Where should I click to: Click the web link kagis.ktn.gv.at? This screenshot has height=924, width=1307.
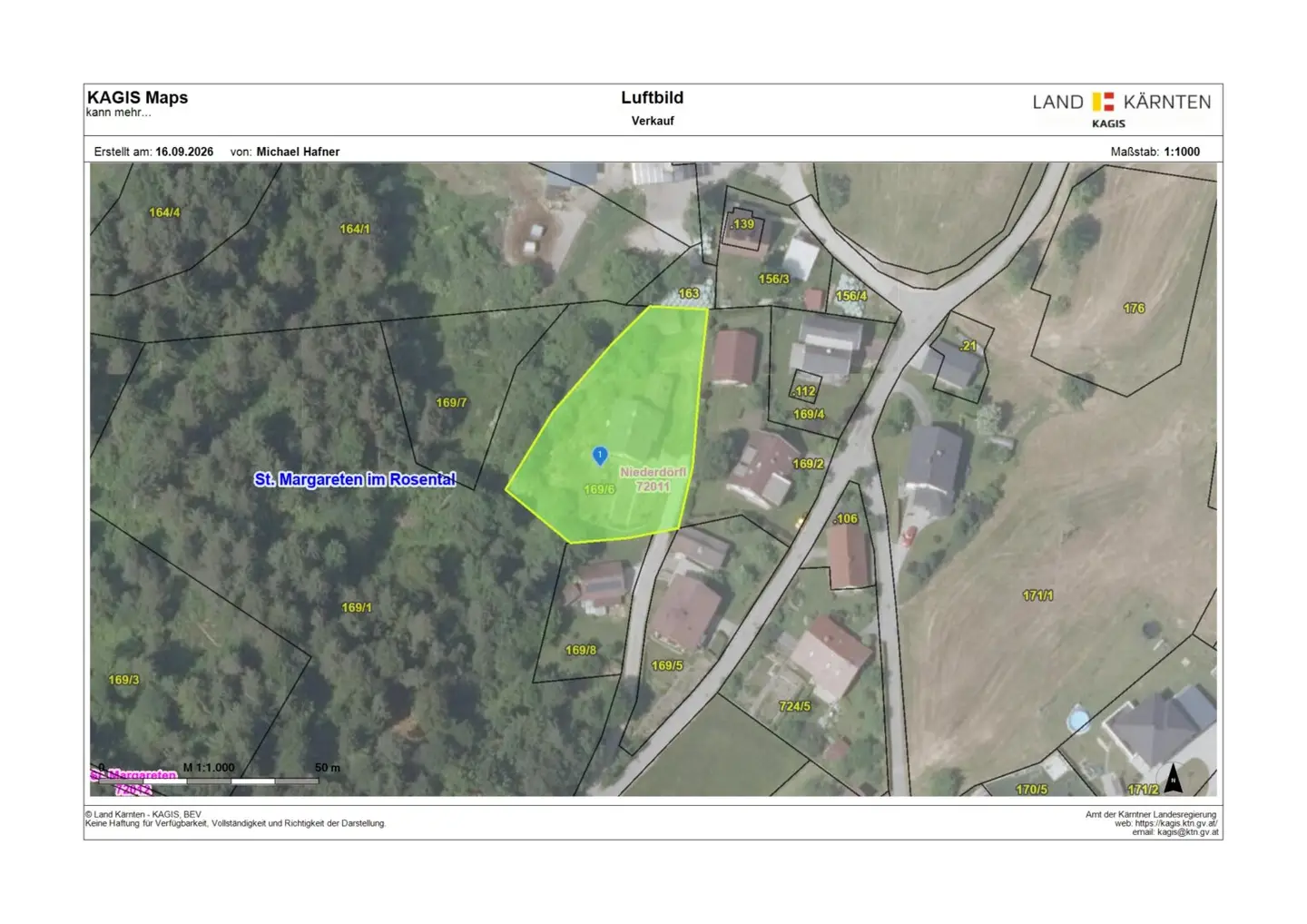point(1176,823)
